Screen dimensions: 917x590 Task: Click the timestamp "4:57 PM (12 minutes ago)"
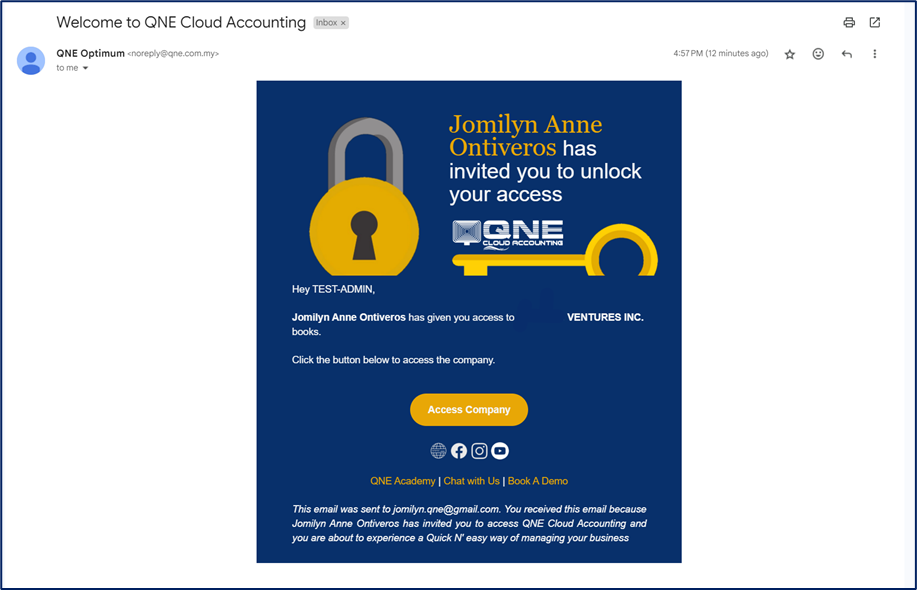coord(720,53)
